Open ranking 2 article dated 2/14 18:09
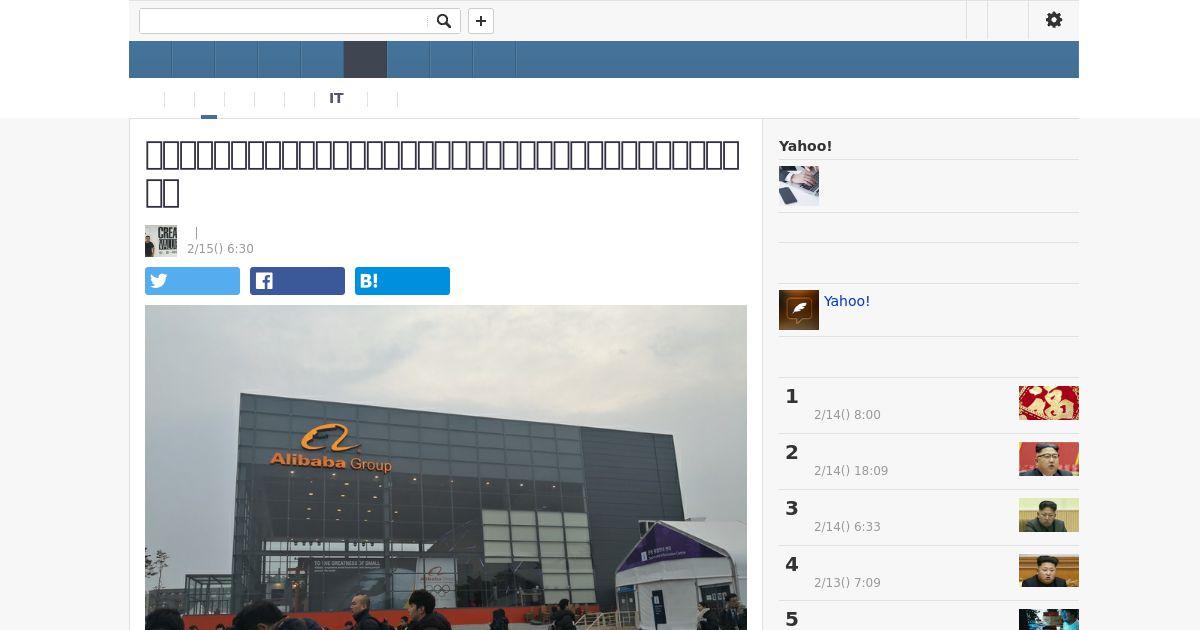Viewport: 1200px width, 630px height. point(929,461)
